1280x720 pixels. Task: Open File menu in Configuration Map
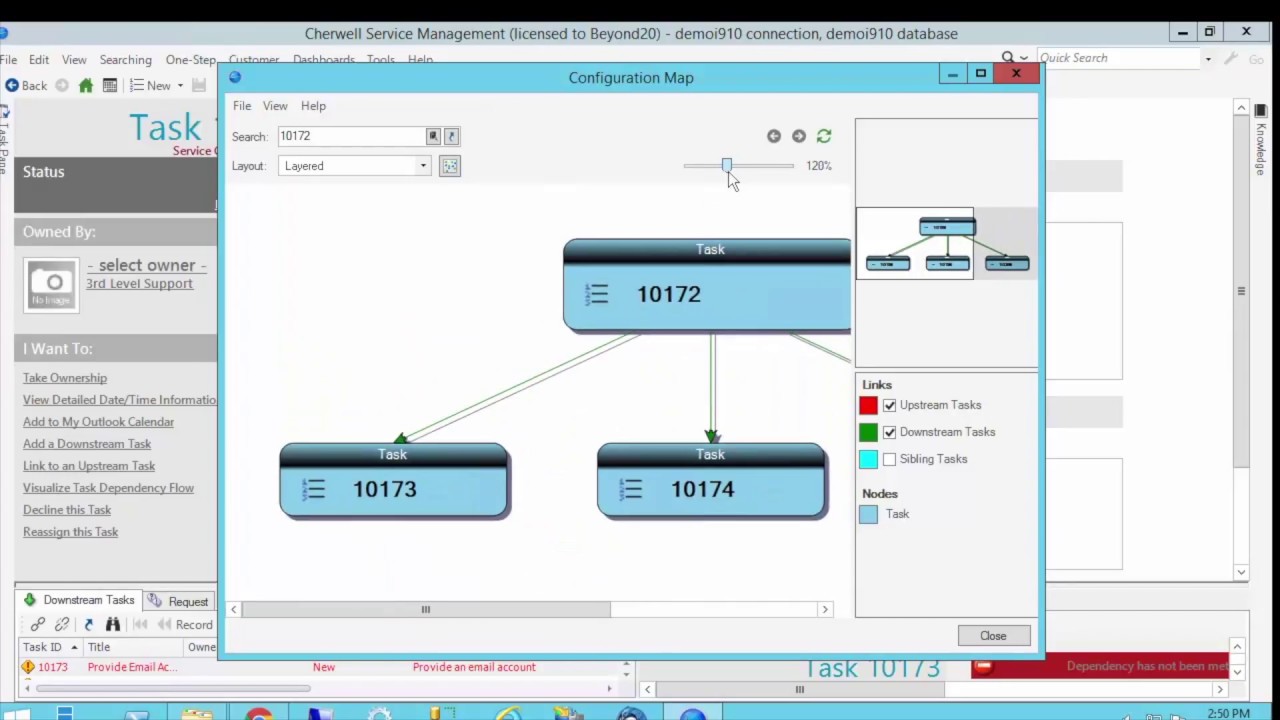tap(242, 106)
